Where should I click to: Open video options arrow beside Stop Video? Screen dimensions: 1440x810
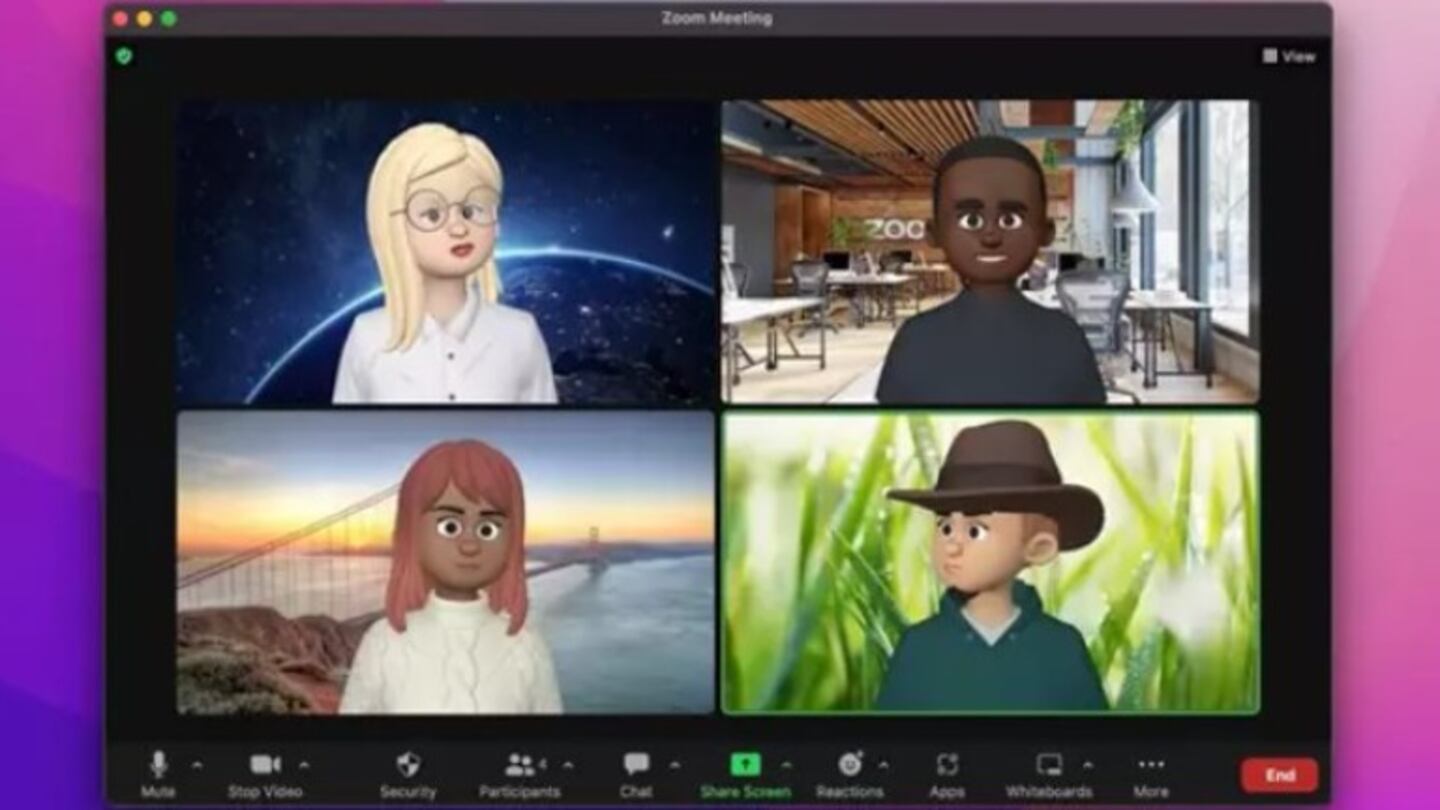(304, 765)
